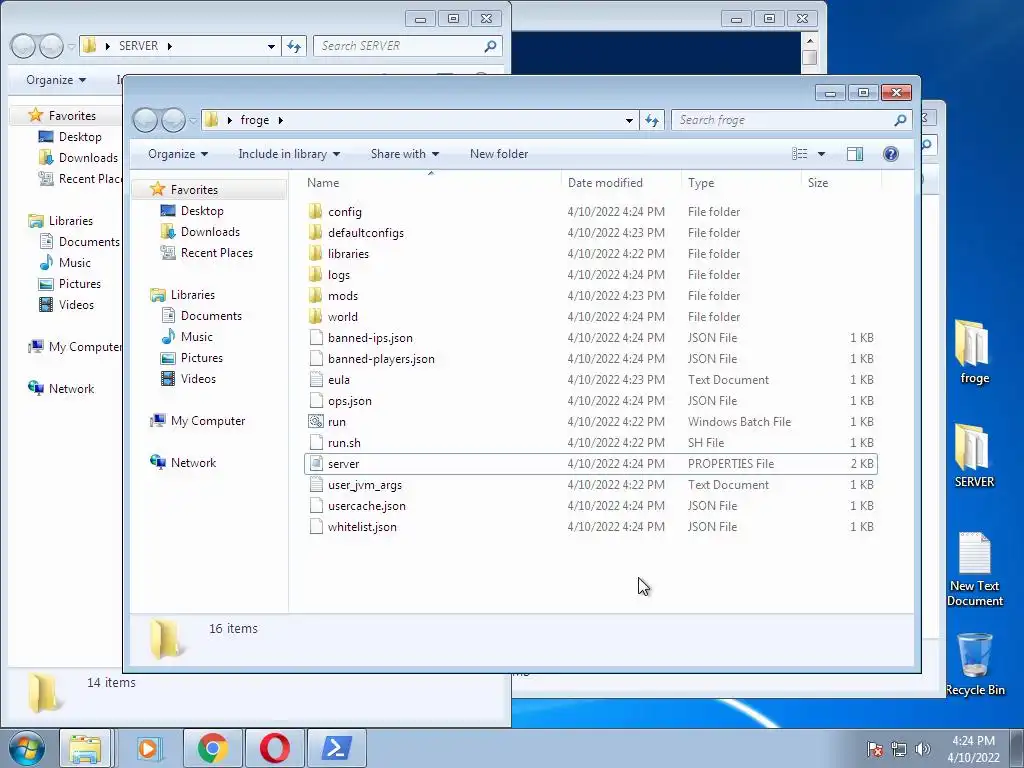Click Back button in froge window
The height and width of the screenshot is (768, 1024).
click(146, 120)
